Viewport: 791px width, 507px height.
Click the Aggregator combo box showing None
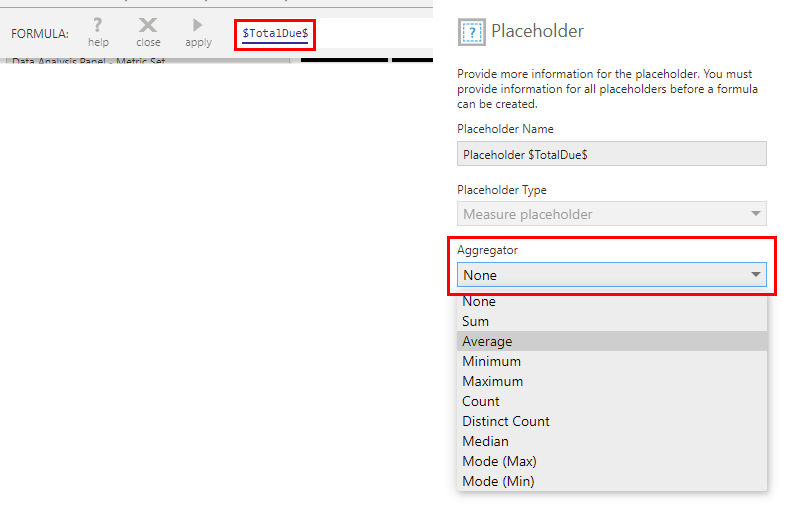coord(611,274)
